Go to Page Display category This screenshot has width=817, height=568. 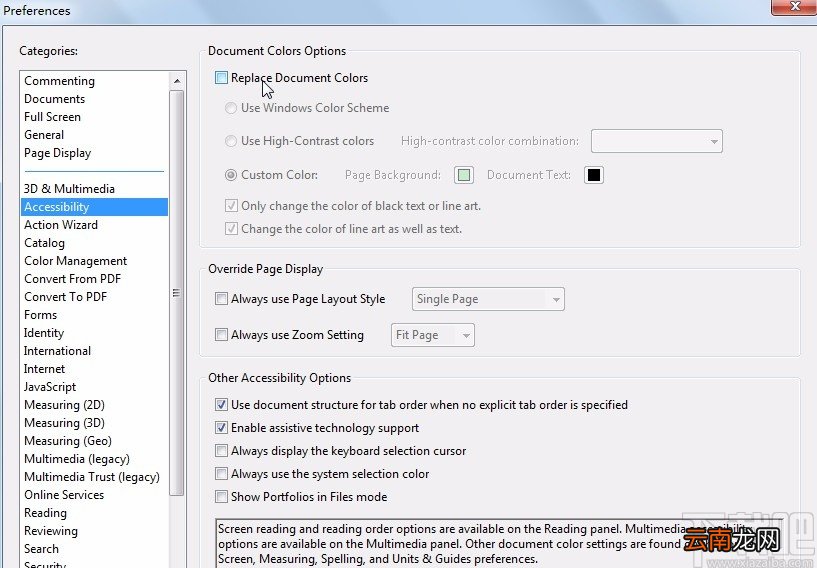tap(57, 153)
